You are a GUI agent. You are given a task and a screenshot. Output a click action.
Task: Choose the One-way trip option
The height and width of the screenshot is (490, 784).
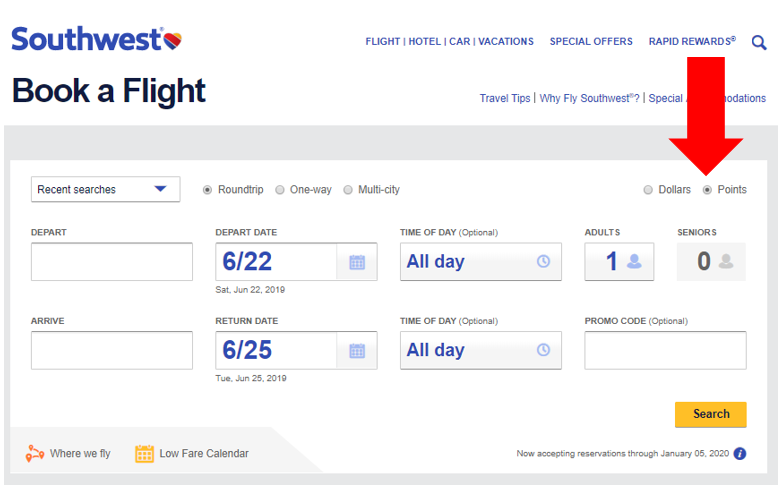(x=280, y=190)
